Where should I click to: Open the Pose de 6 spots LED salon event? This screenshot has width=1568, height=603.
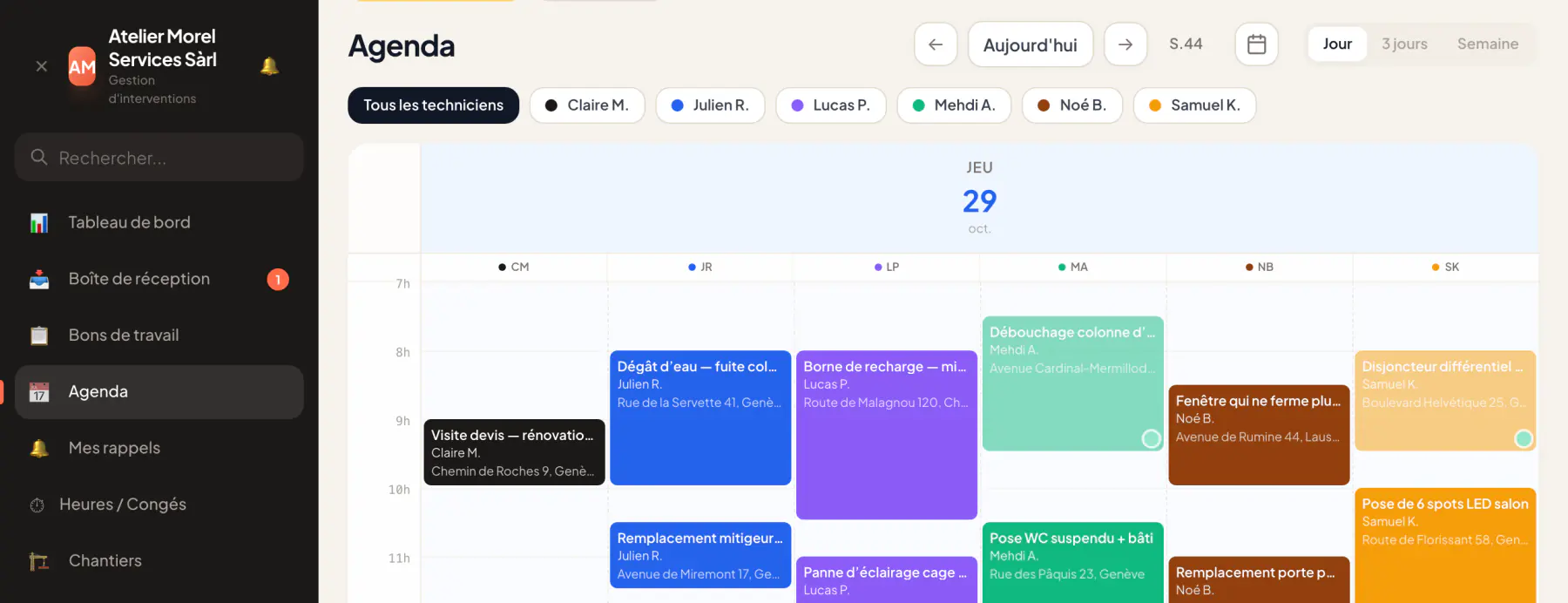(1445, 545)
